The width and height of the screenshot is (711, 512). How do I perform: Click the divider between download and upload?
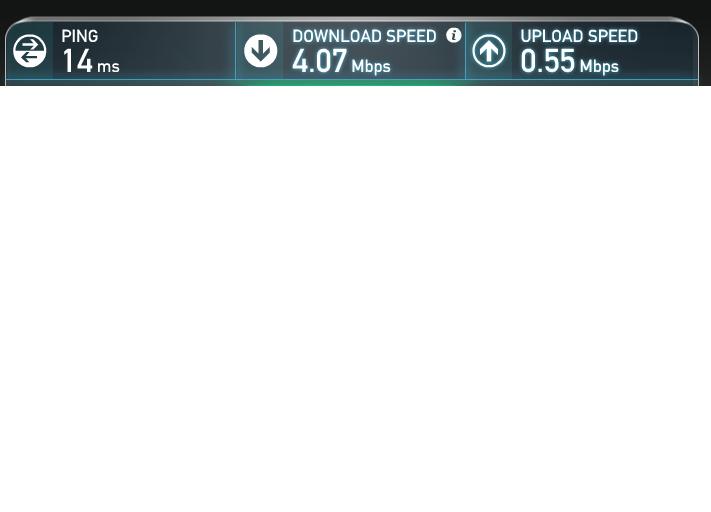click(465, 51)
